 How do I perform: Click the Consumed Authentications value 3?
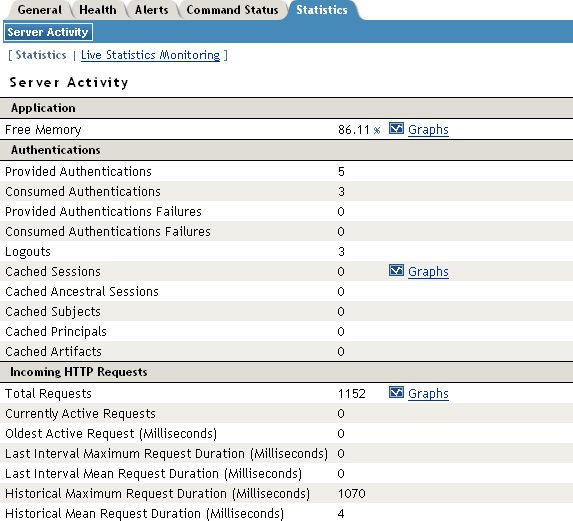point(341,192)
